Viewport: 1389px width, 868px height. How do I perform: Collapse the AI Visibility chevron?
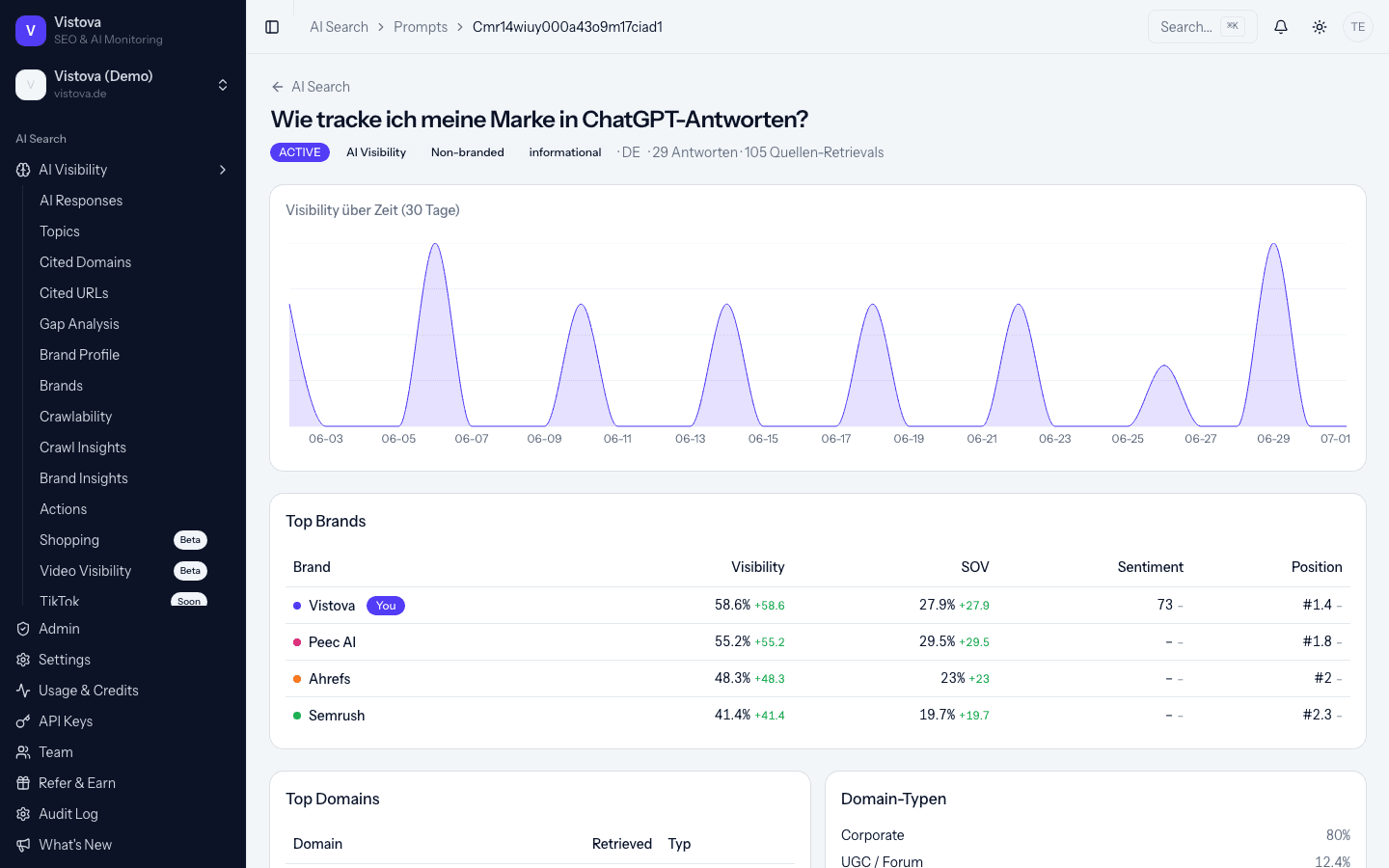[223, 170]
